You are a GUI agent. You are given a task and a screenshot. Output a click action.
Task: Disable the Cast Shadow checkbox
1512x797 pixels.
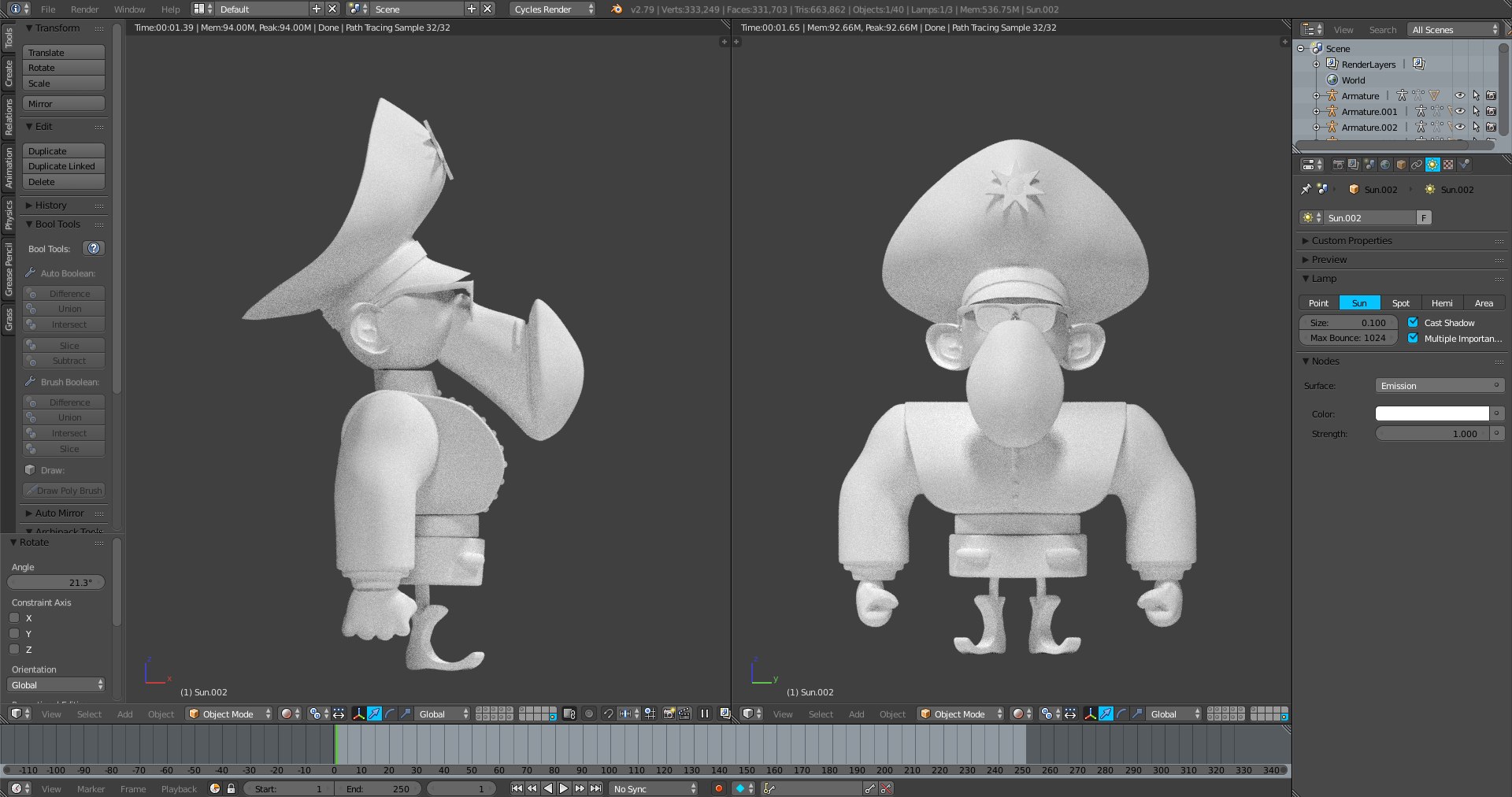pos(1413,322)
